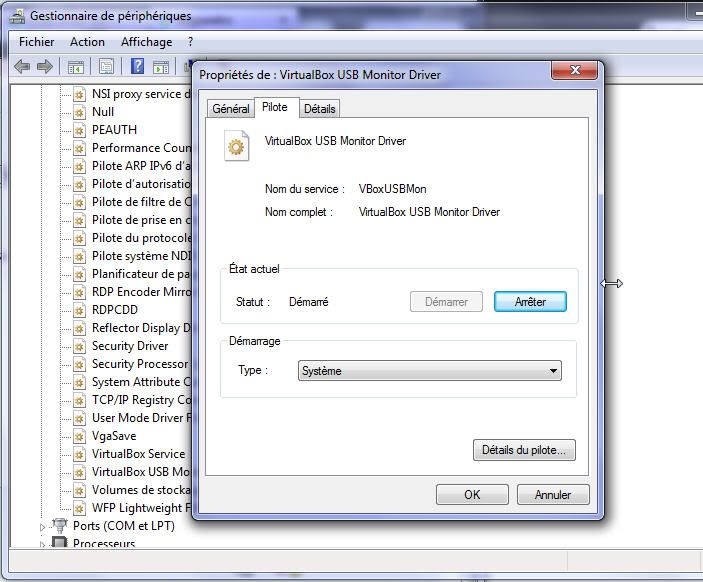Select Security Processor entry
The height and width of the screenshot is (582, 703).
[x=140, y=364]
